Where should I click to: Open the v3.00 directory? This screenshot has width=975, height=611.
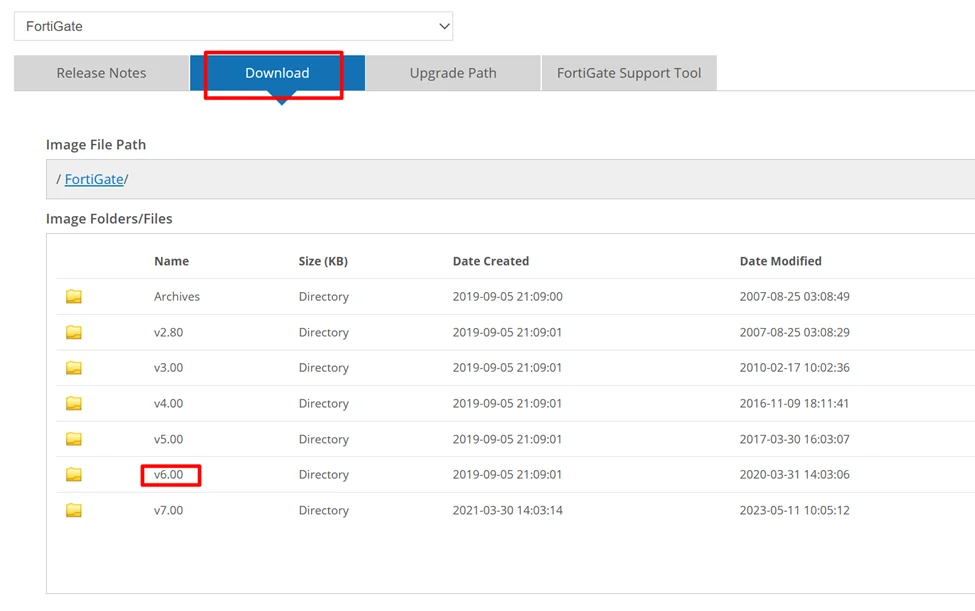[169, 367]
